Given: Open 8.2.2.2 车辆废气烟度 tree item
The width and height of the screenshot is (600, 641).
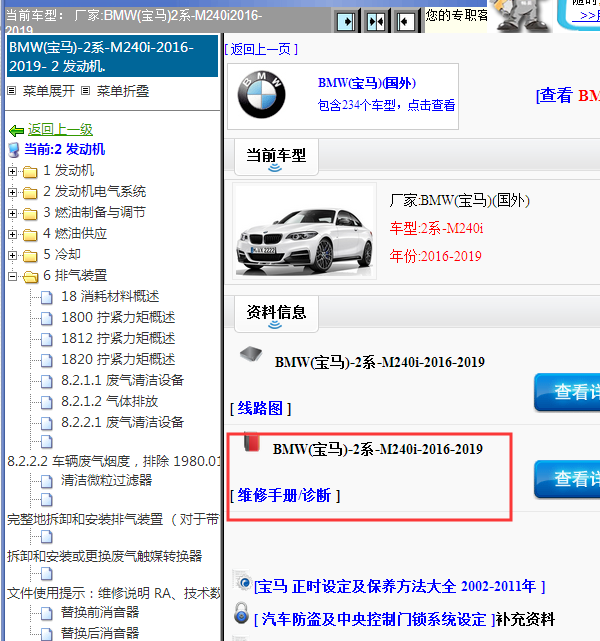Looking at the screenshot, I should 114,462.
